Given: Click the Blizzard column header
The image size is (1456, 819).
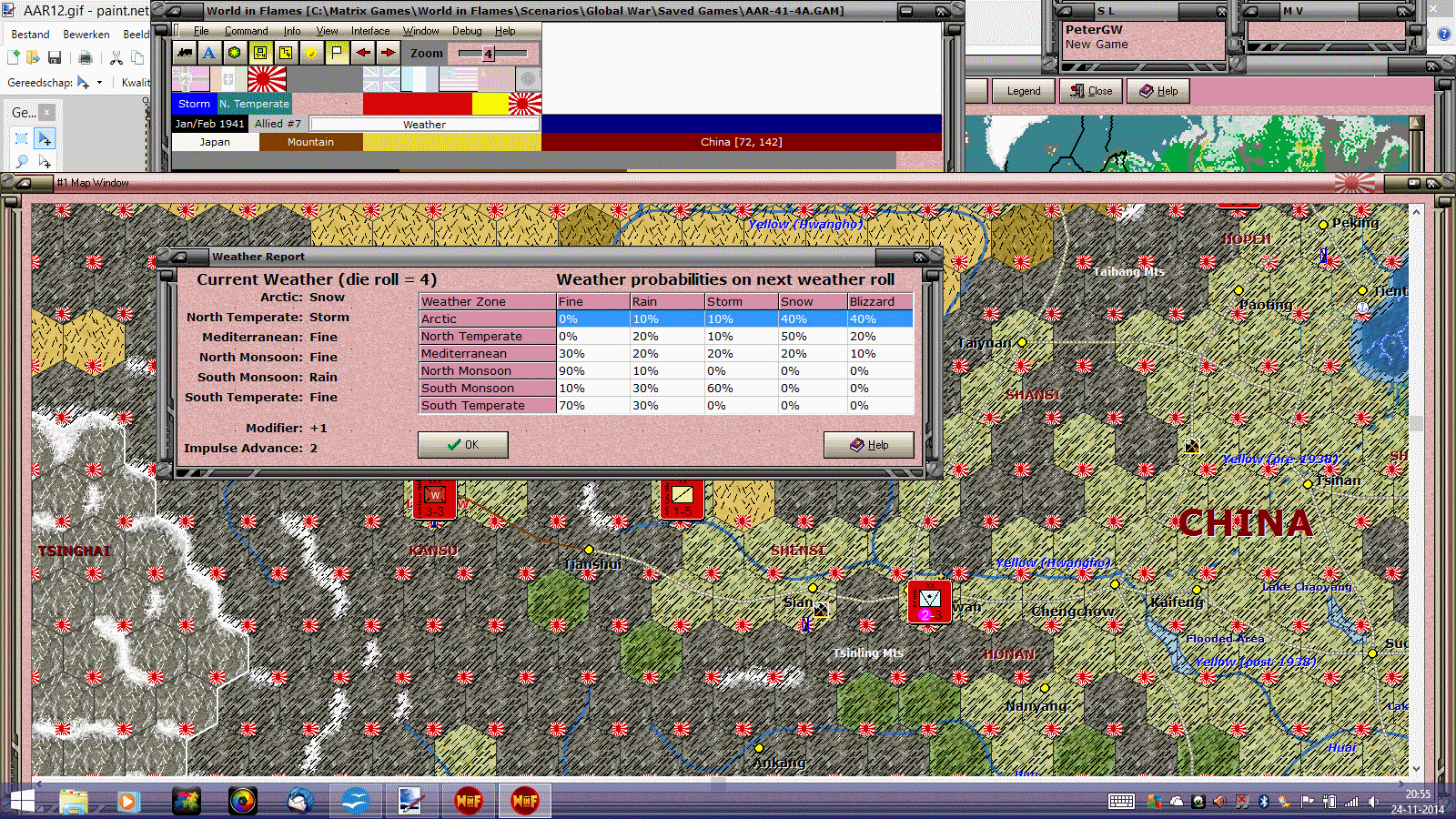Looking at the screenshot, I should 880,301.
